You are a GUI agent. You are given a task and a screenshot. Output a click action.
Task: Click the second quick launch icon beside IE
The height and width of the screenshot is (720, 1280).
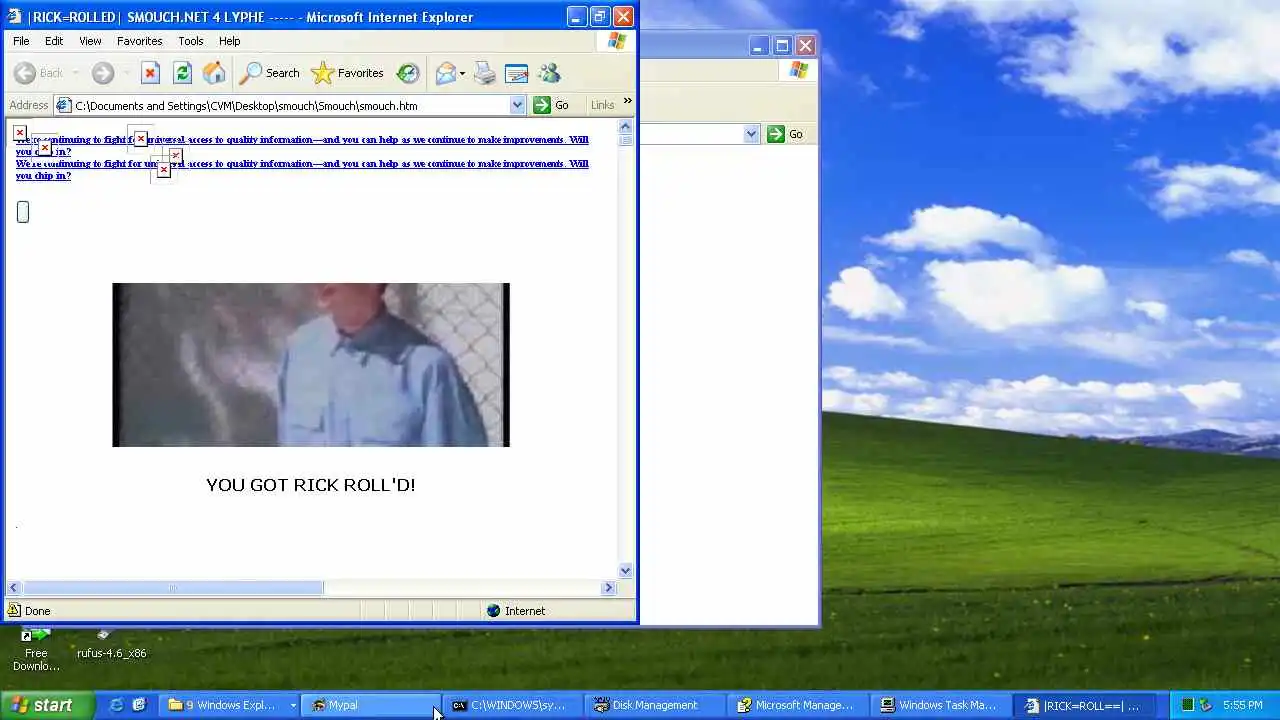(x=139, y=705)
